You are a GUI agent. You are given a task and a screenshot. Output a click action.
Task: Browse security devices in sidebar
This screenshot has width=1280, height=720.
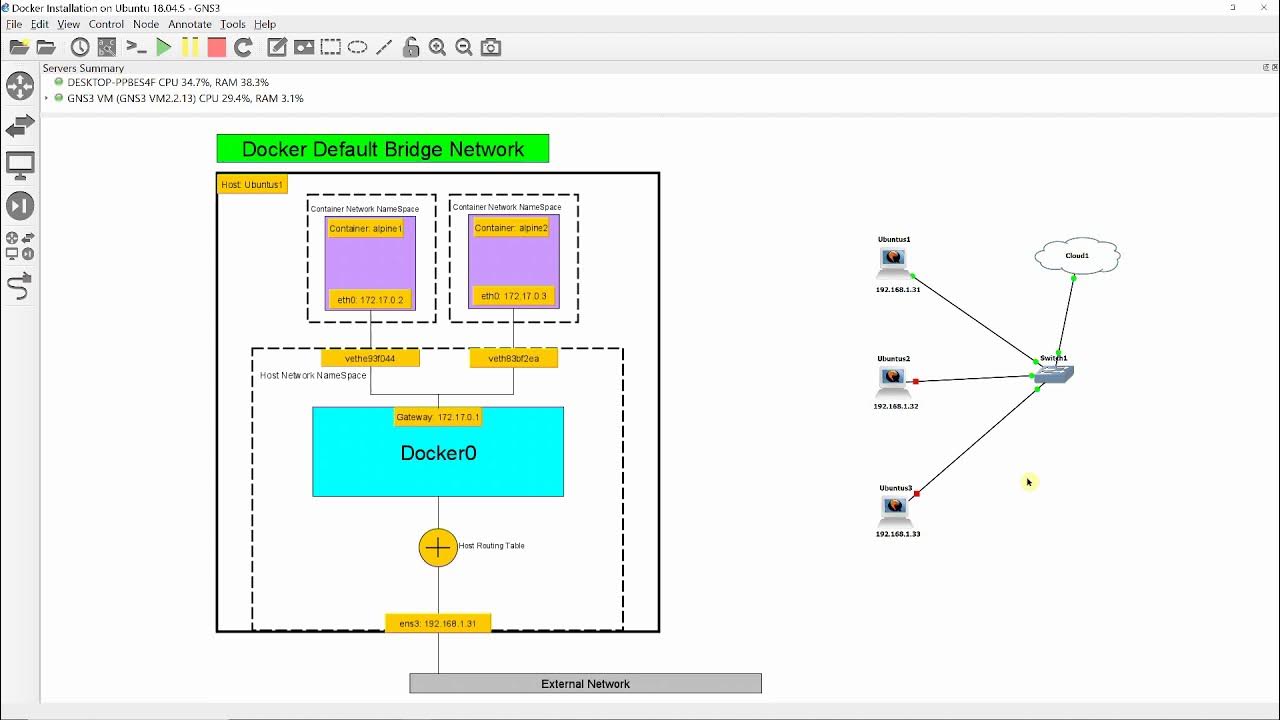(20, 206)
